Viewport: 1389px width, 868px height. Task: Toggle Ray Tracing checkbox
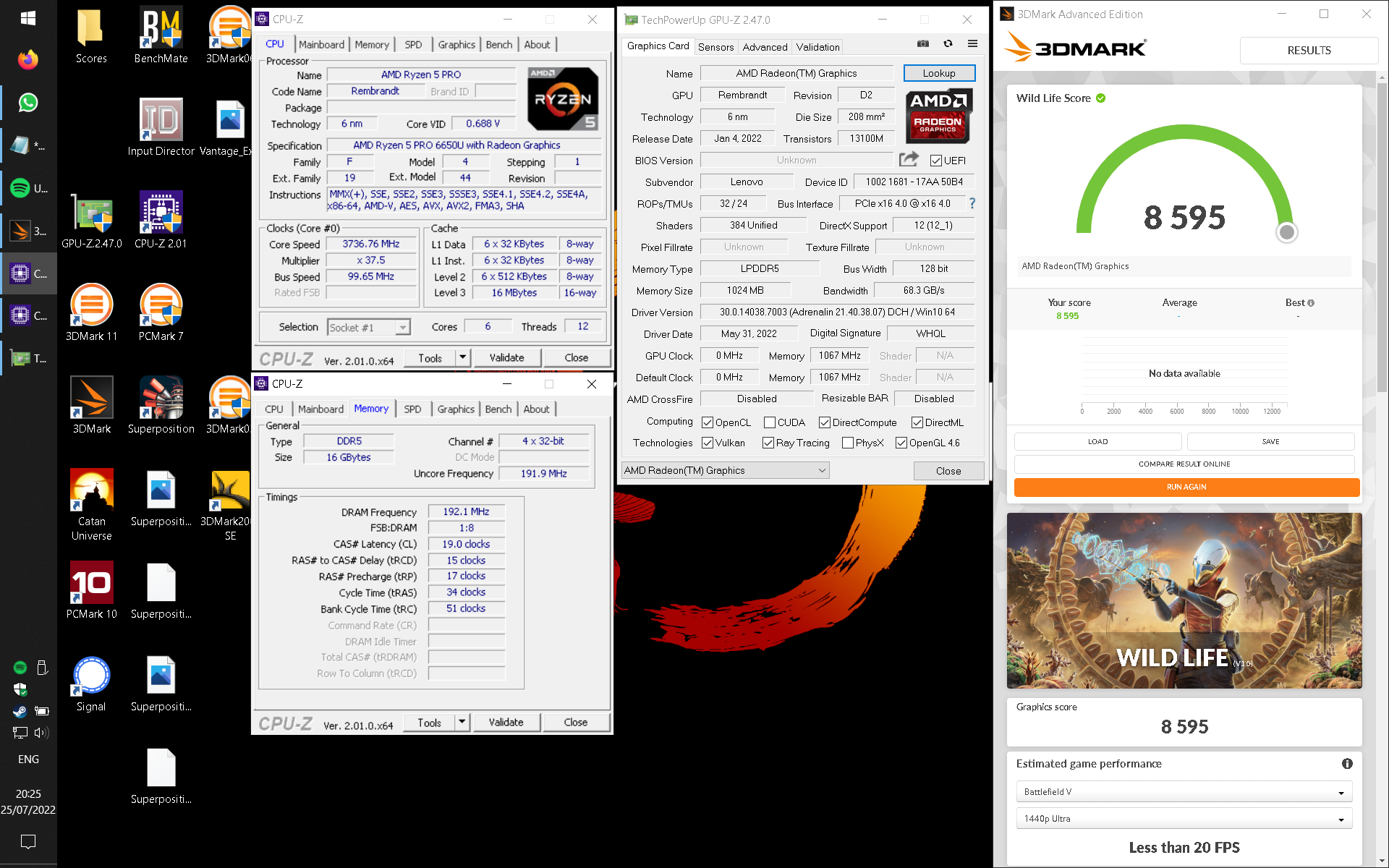point(768,443)
